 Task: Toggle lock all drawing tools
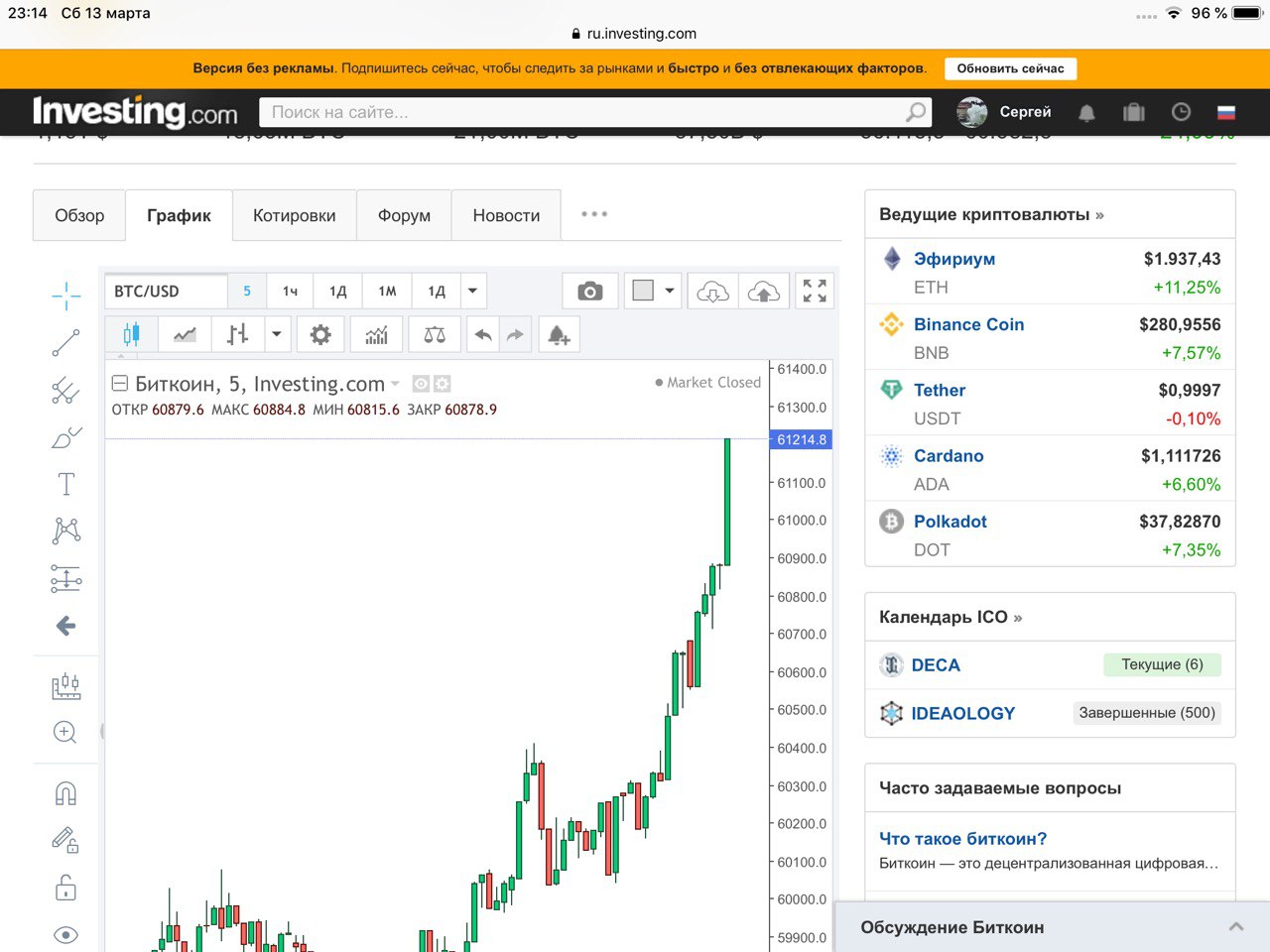[65, 888]
